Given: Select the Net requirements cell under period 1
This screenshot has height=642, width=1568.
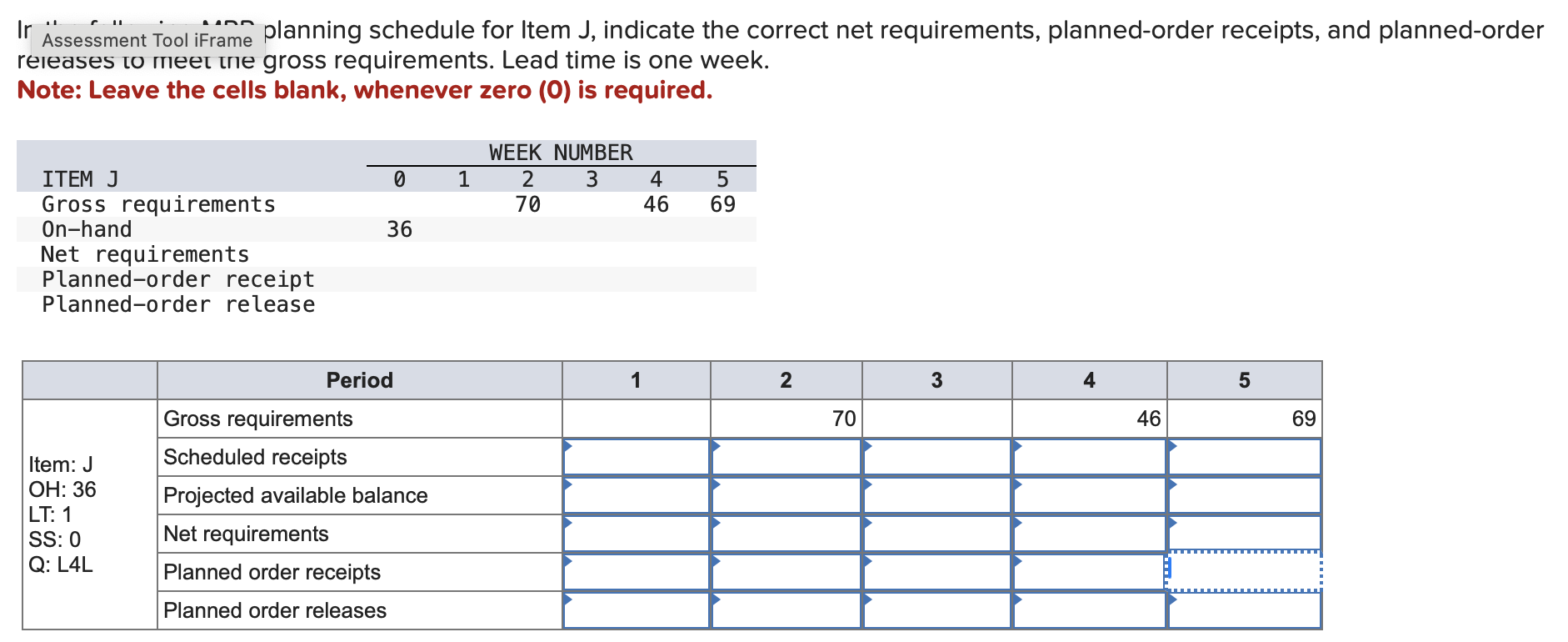Looking at the screenshot, I should pyautogui.click(x=637, y=534).
